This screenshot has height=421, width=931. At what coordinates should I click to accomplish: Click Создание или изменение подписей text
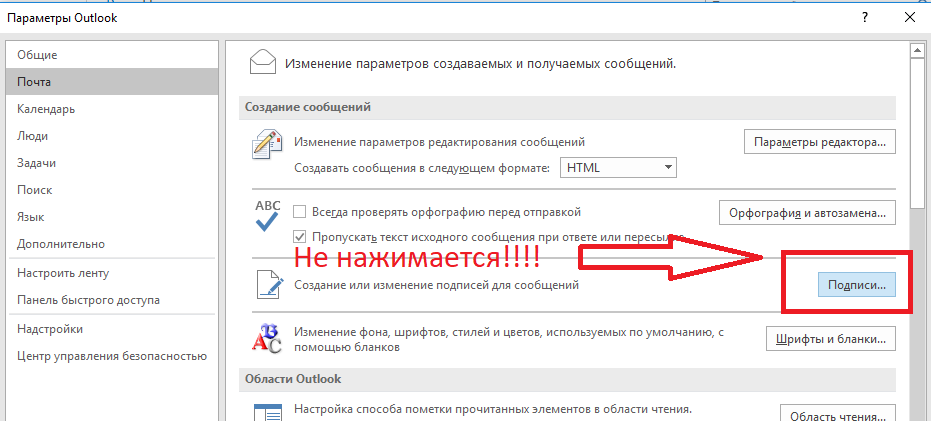point(436,285)
